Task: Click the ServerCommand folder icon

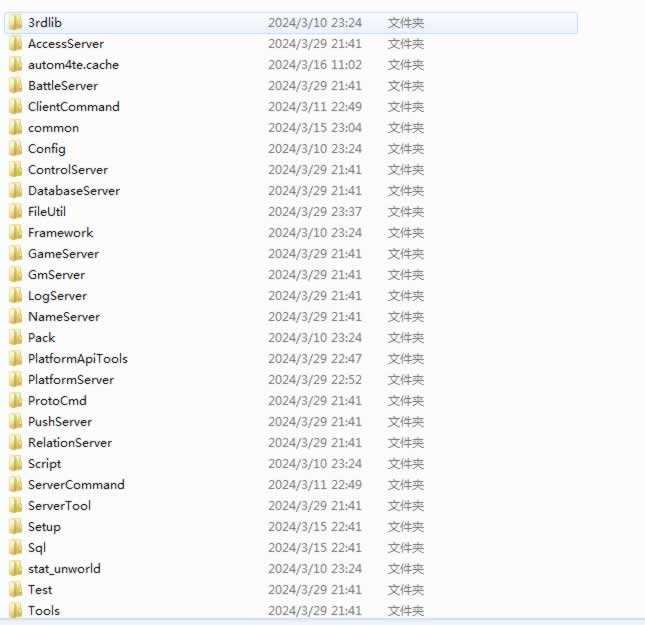Action: pyautogui.click(x=15, y=484)
